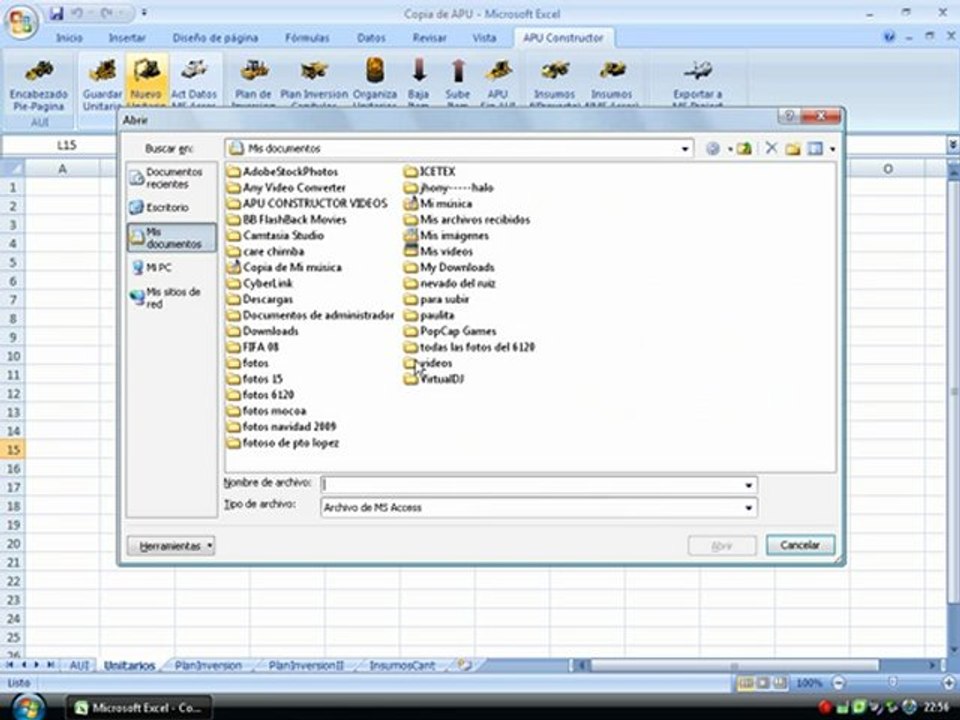The image size is (960, 720).
Task: Open the Fórmulas ribbon tab
Action: tap(307, 38)
